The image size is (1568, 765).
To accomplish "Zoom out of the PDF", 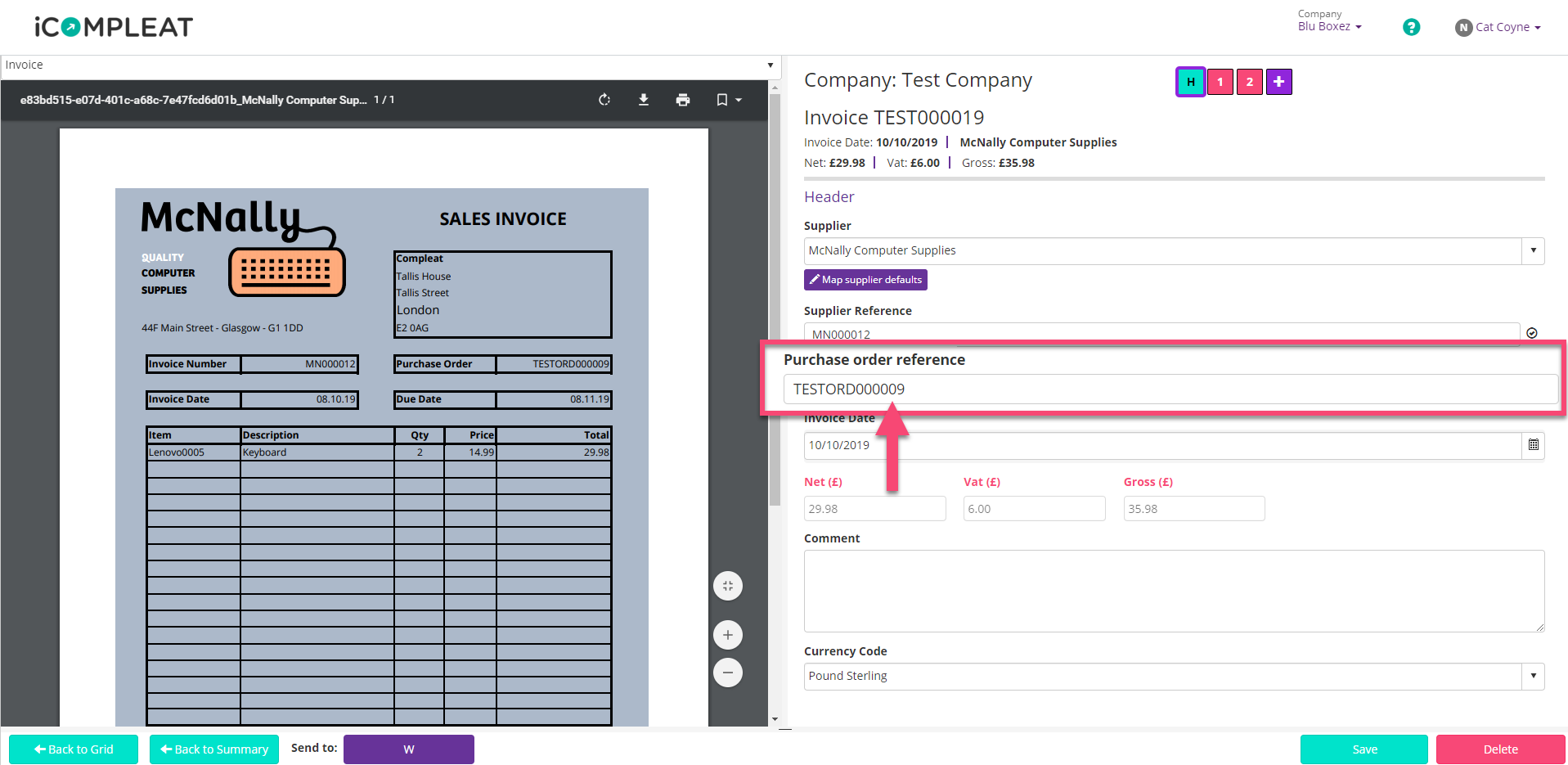I will pos(728,673).
